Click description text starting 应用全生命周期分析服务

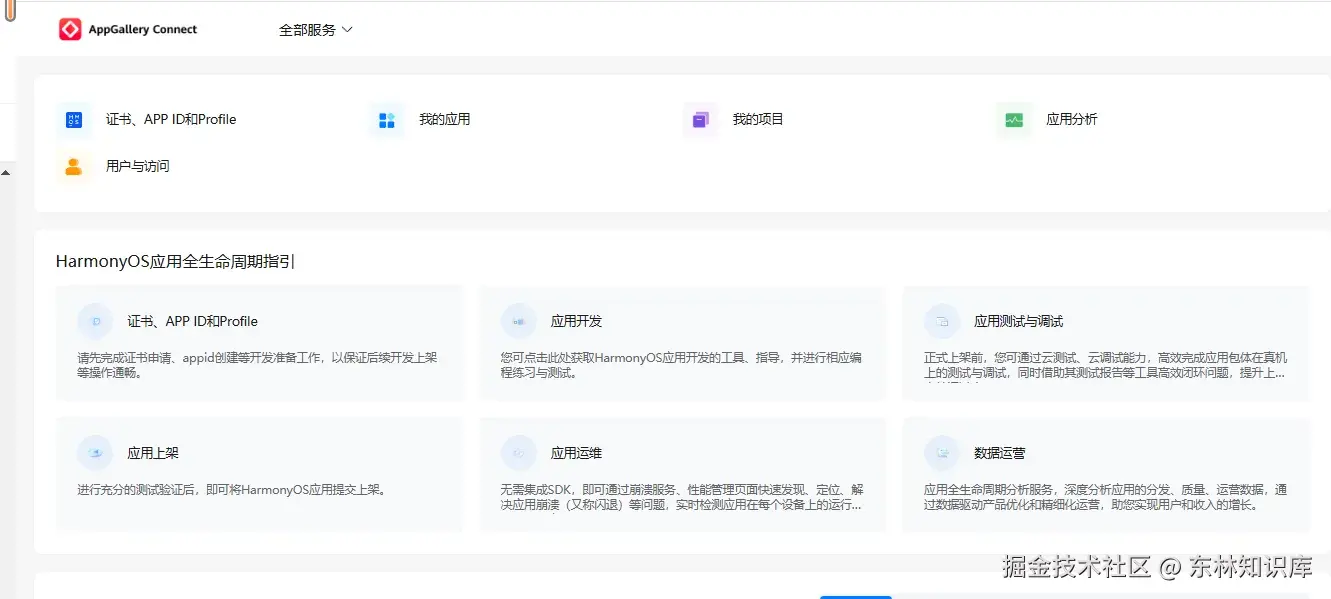point(1105,497)
